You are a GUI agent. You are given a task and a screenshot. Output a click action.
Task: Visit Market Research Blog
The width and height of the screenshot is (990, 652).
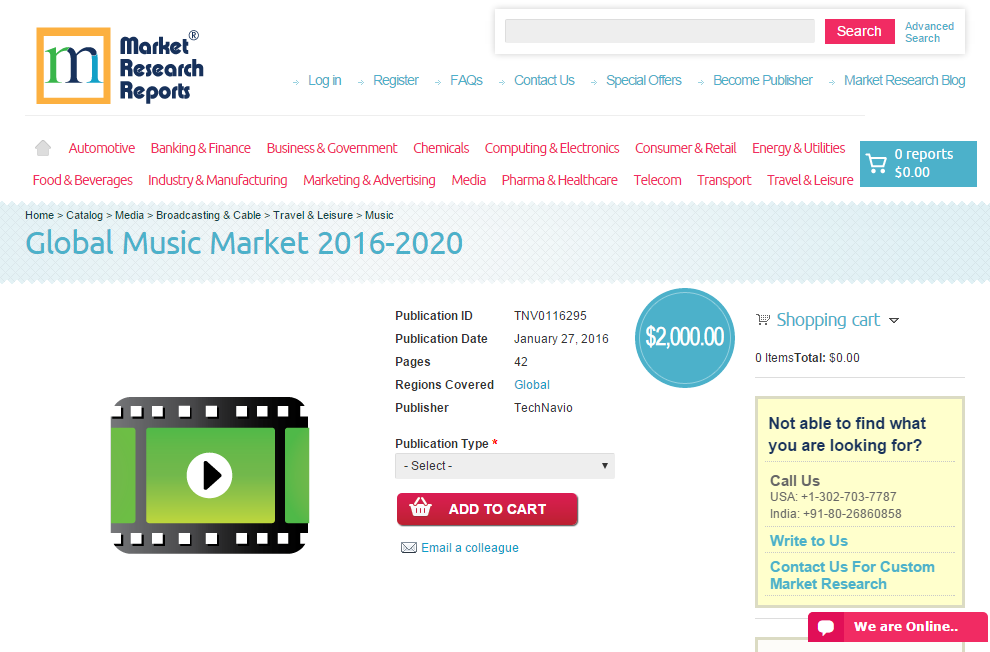[x=905, y=80]
